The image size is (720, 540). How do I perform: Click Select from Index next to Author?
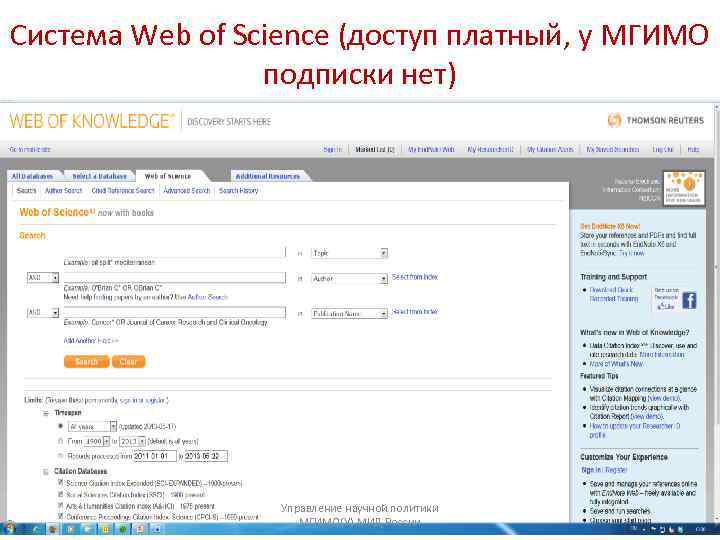pos(415,277)
